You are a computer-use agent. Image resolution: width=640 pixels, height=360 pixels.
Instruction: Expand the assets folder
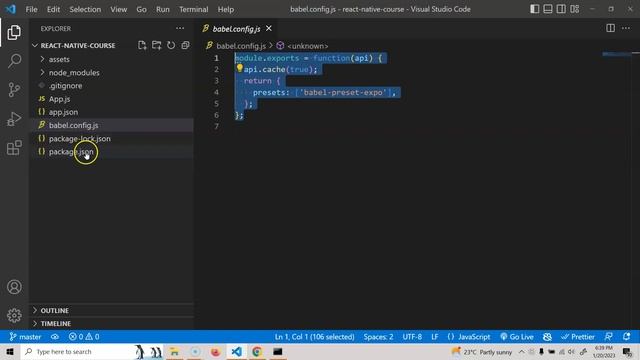[59, 59]
